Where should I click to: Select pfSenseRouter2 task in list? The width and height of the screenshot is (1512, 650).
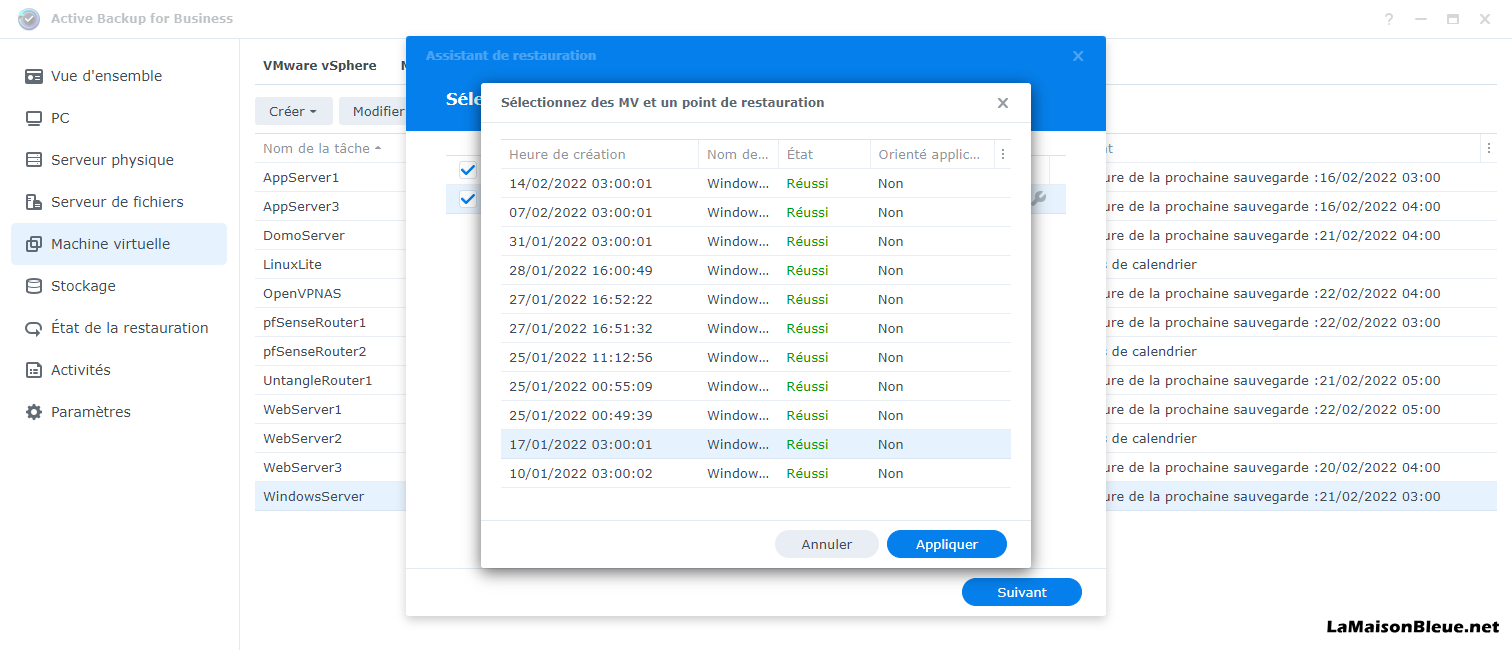[314, 351]
